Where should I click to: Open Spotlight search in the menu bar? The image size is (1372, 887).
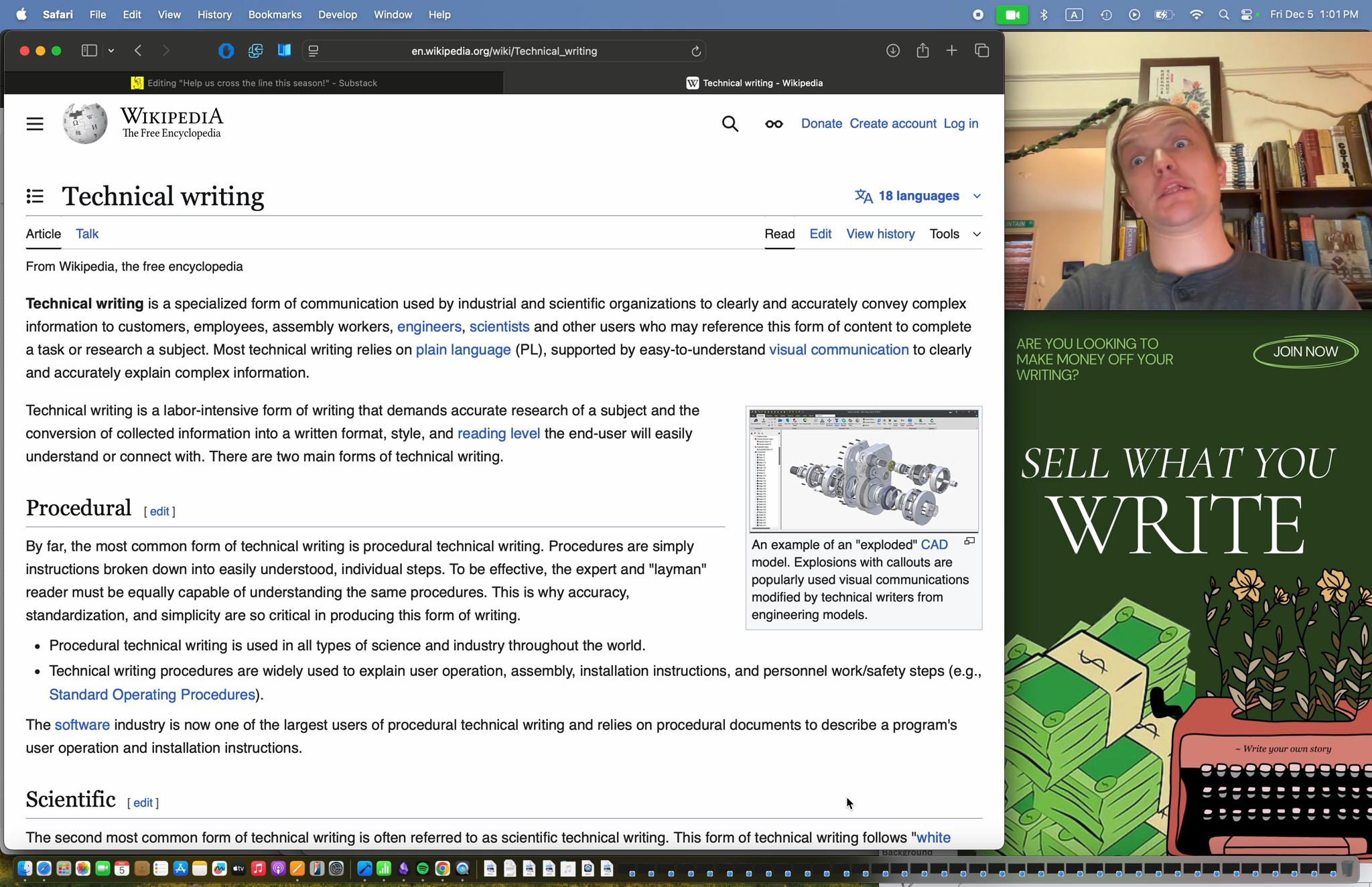click(1224, 15)
